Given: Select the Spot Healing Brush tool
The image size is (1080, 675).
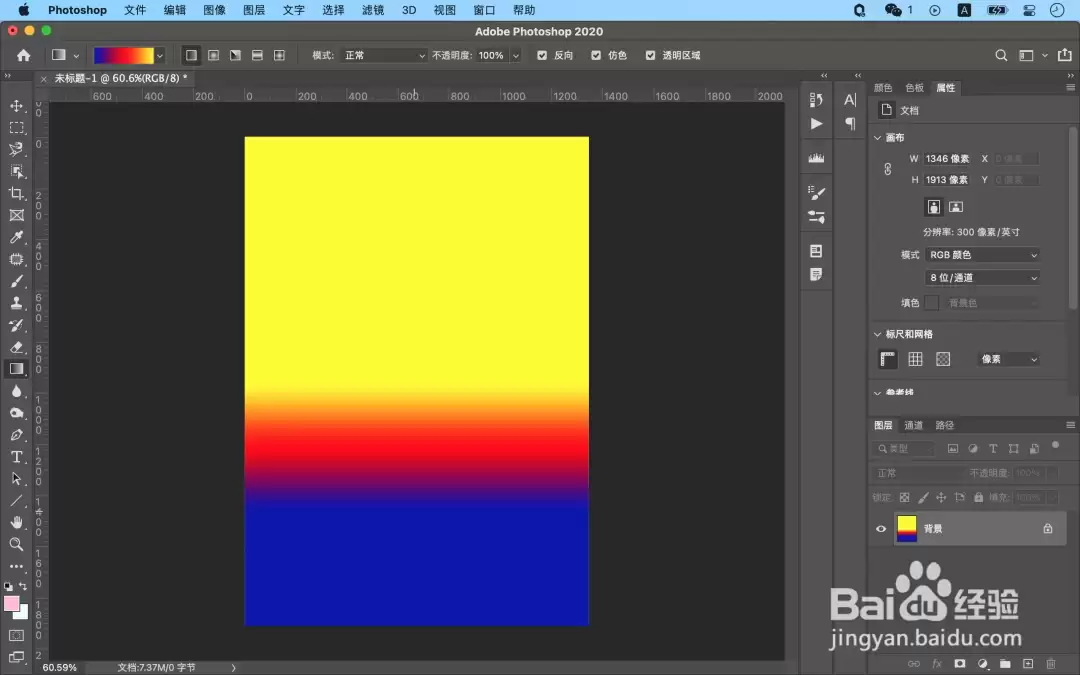Looking at the screenshot, I should 17,260.
